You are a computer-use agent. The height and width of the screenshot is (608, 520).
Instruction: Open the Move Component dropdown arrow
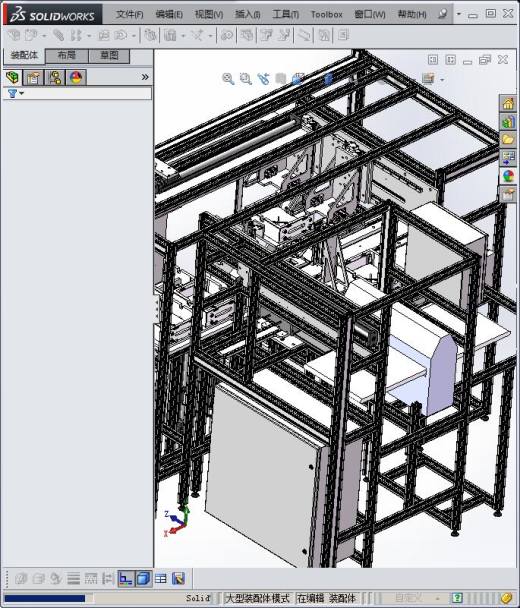(134, 36)
